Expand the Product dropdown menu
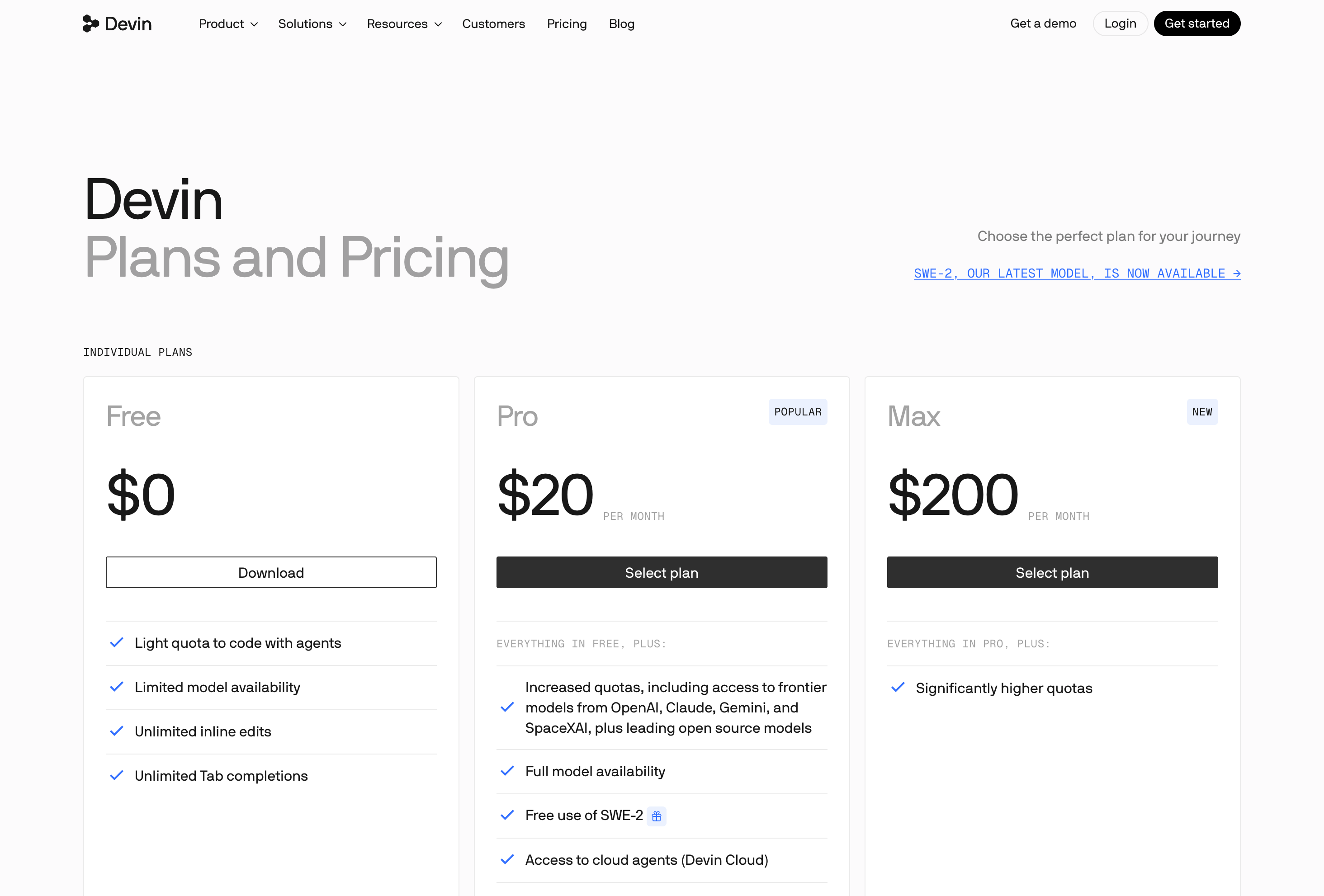Image resolution: width=1324 pixels, height=896 pixels. [x=228, y=24]
